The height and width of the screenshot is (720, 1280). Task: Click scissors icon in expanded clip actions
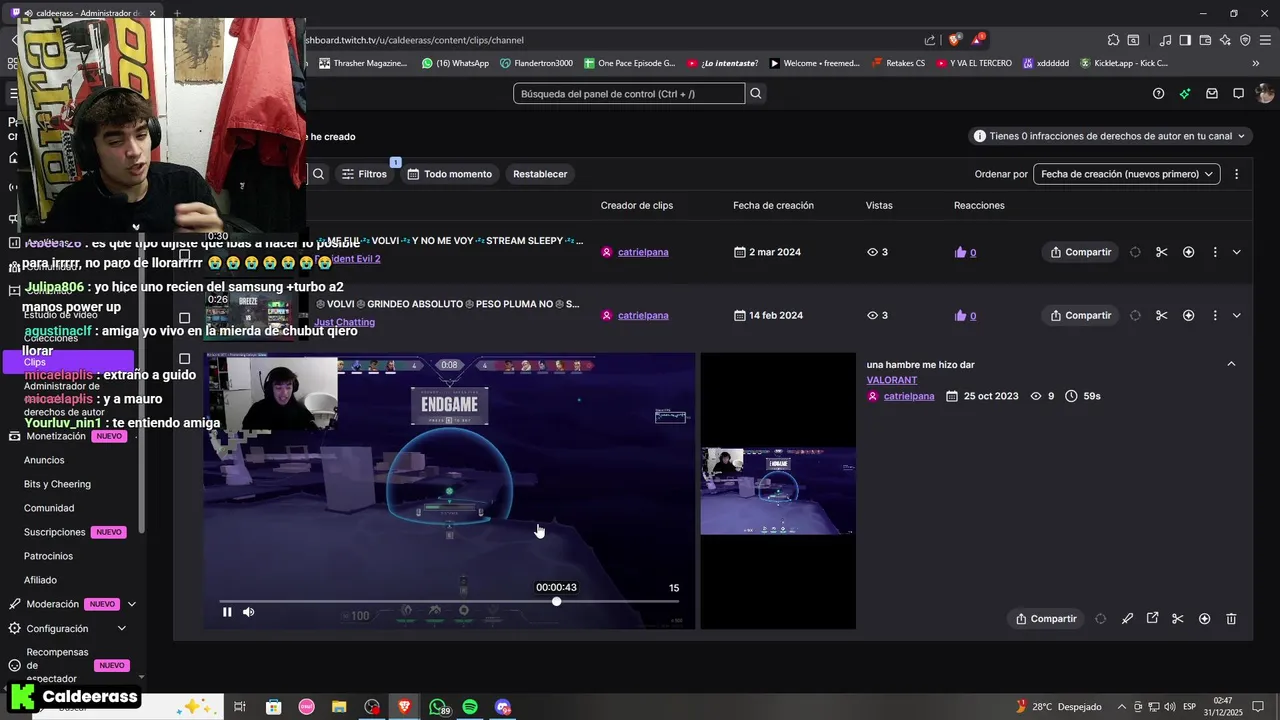tap(1177, 619)
